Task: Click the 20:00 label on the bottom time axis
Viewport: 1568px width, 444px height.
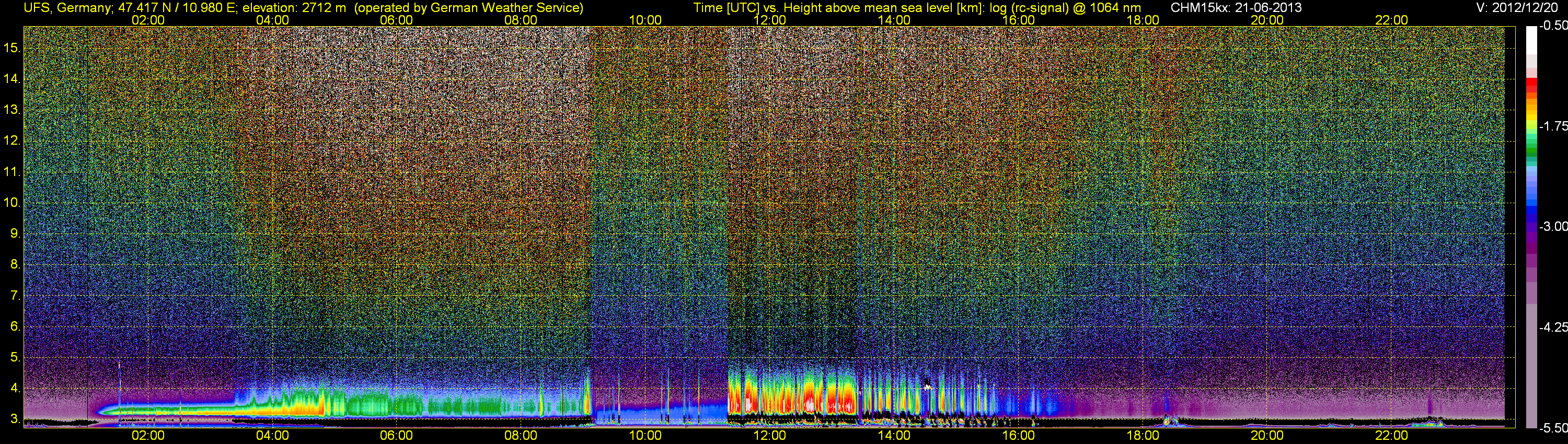Action: pos(1267,436)
